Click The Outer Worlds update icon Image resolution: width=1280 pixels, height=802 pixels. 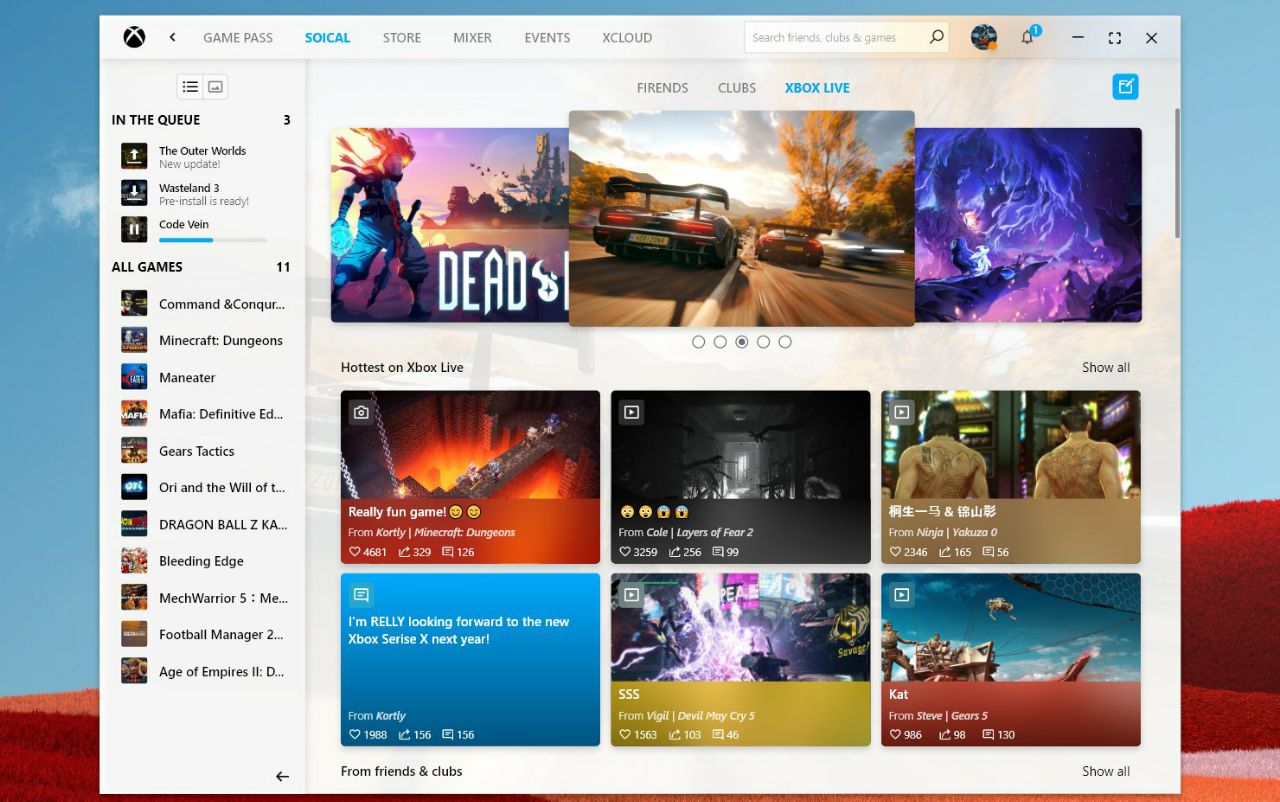134,156
